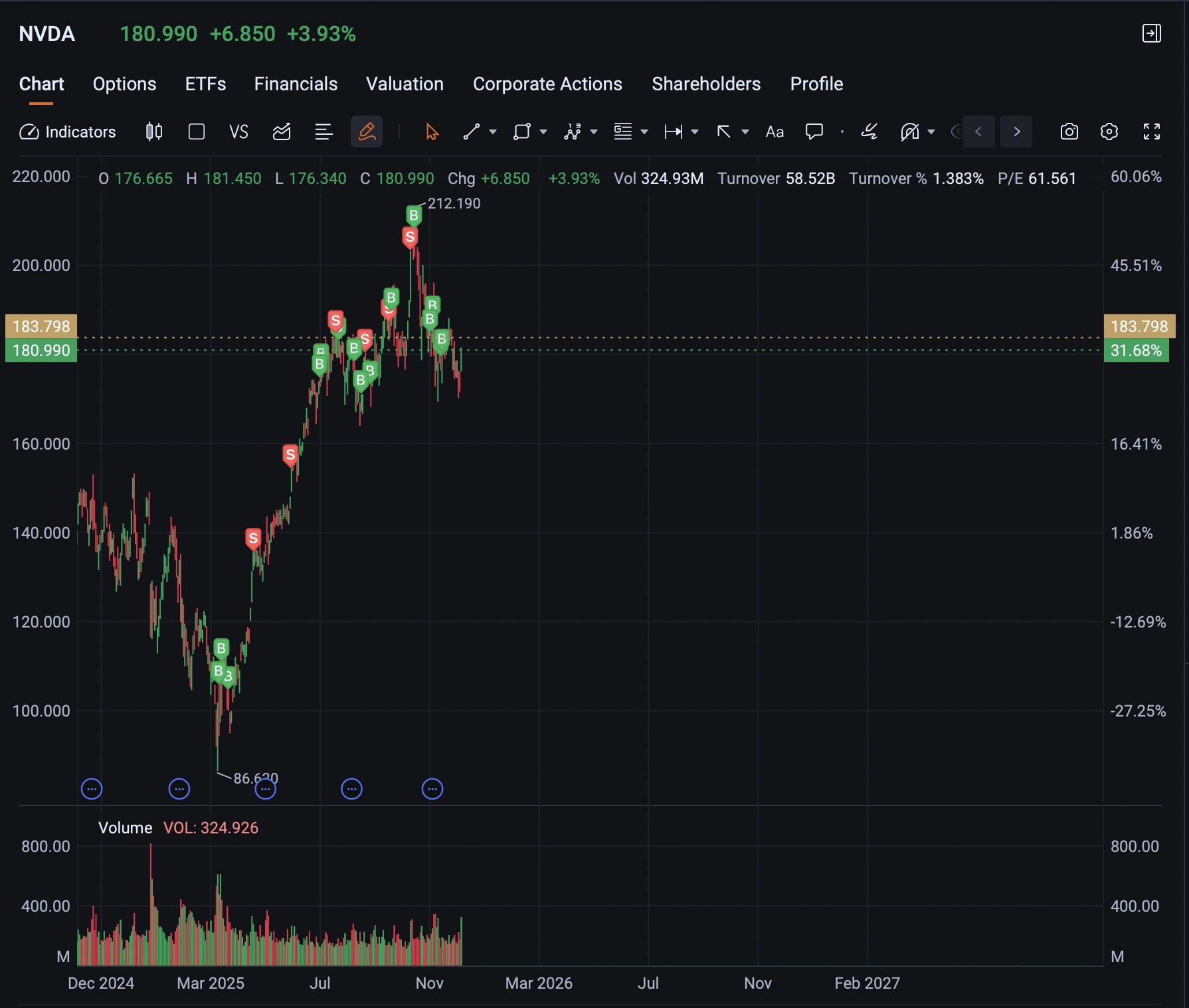Open the VS comparison tool

238,132
